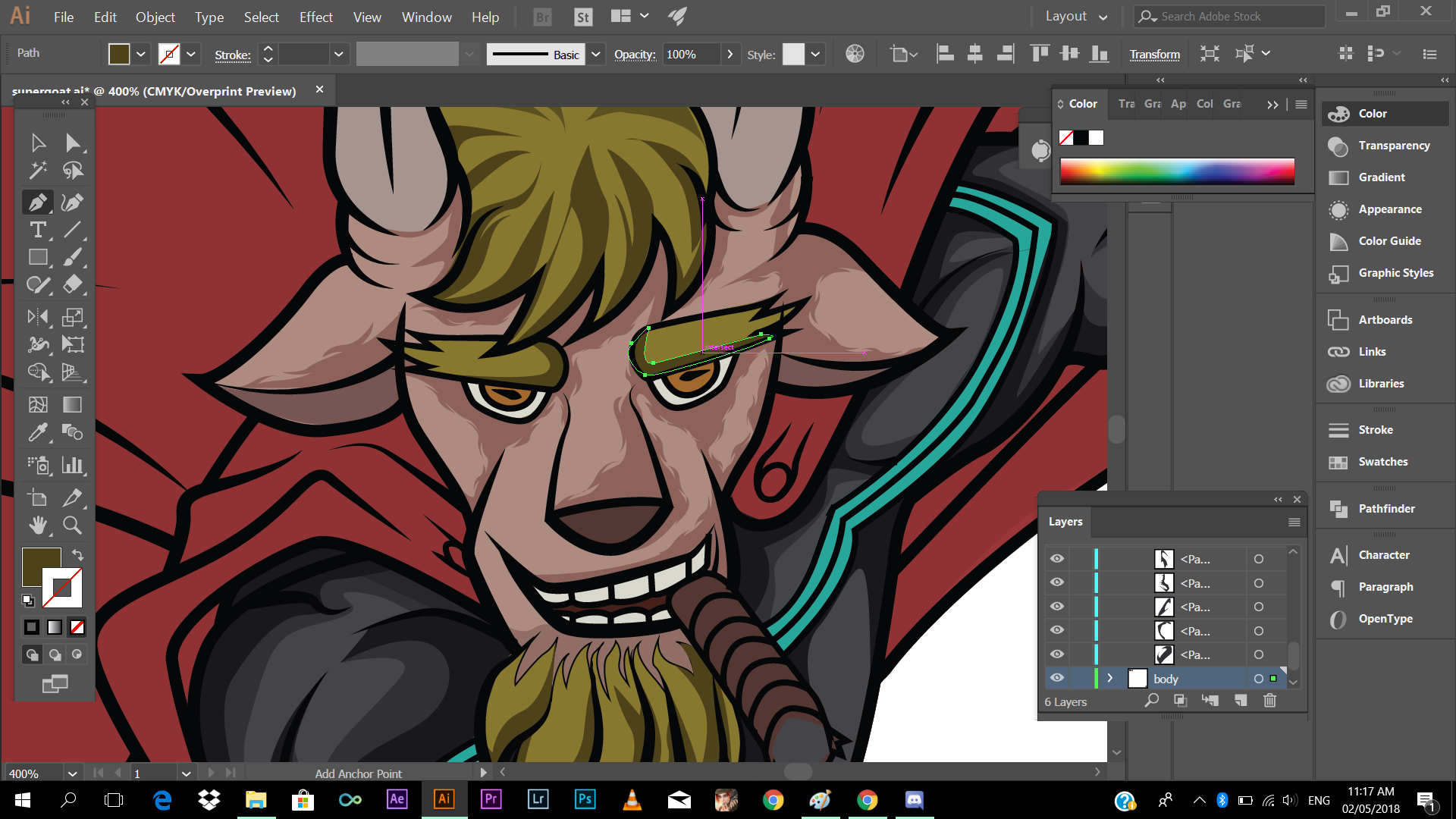Select the Gradient tool
Viewport: 1456px width, 819px height.
pyautogui.click(x=73, y=404)
